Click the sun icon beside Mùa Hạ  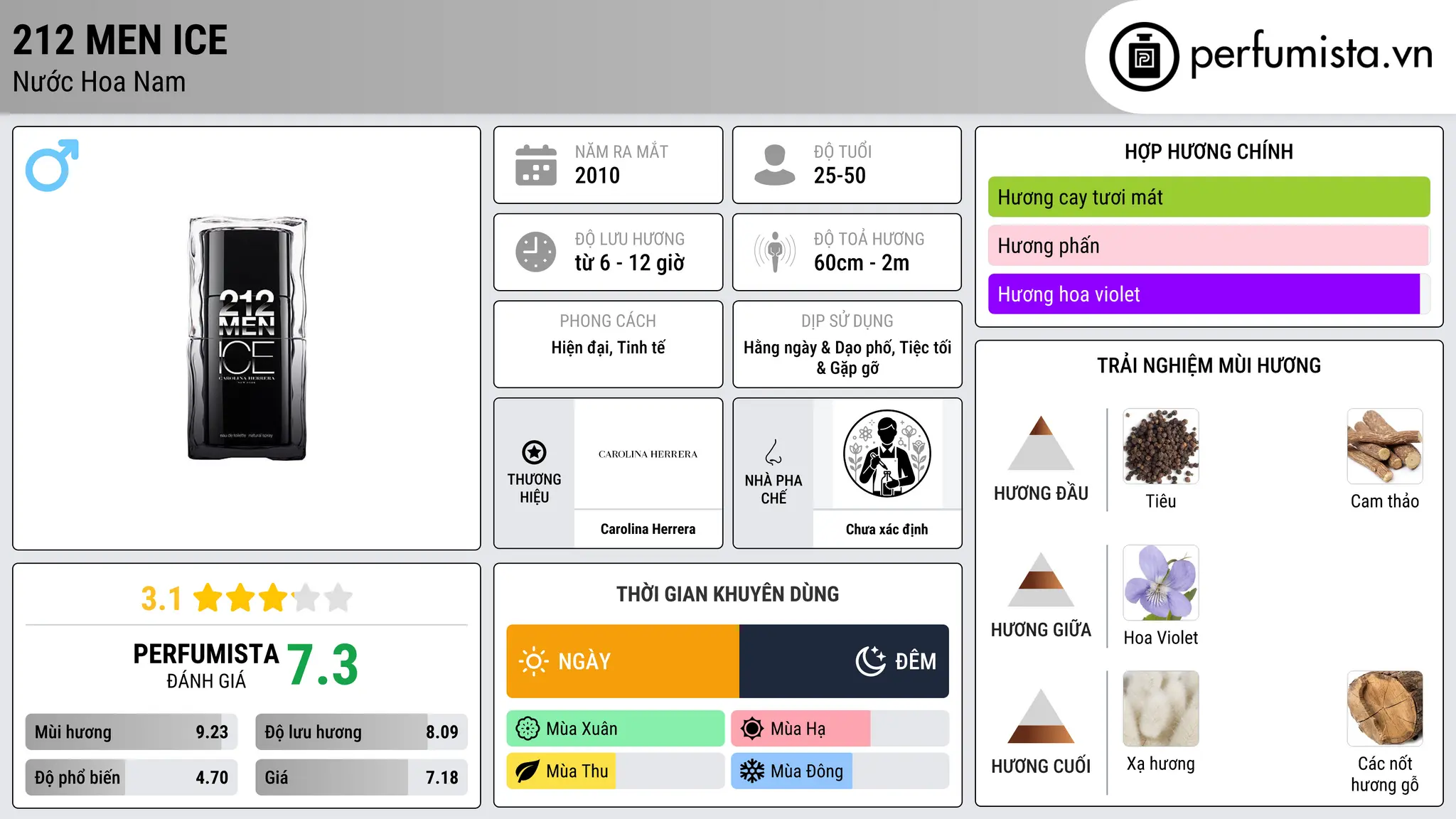point(752,729)
